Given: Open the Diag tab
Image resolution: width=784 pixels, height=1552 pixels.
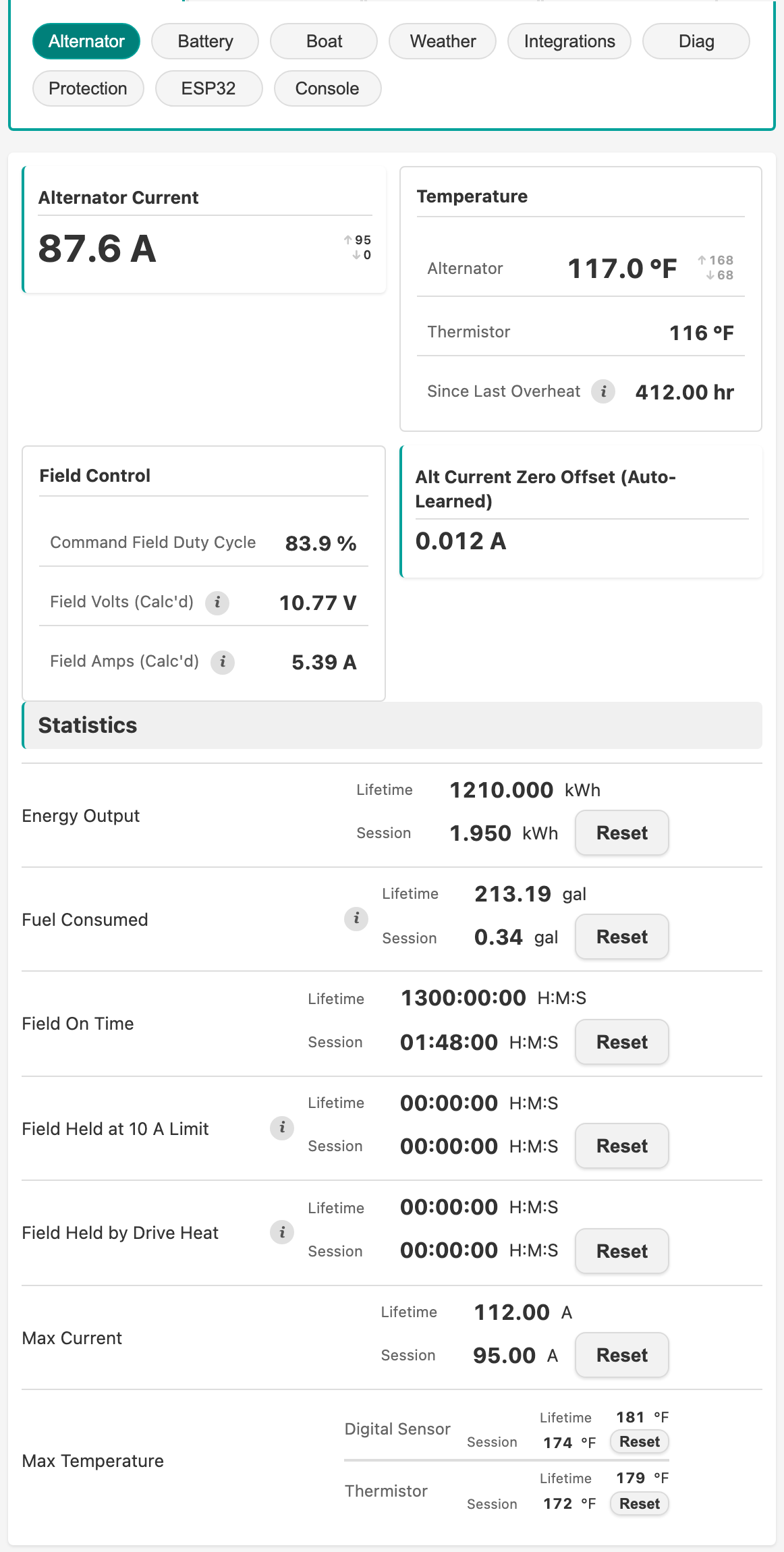Looking at the screenshot, I should click(696, 41).
